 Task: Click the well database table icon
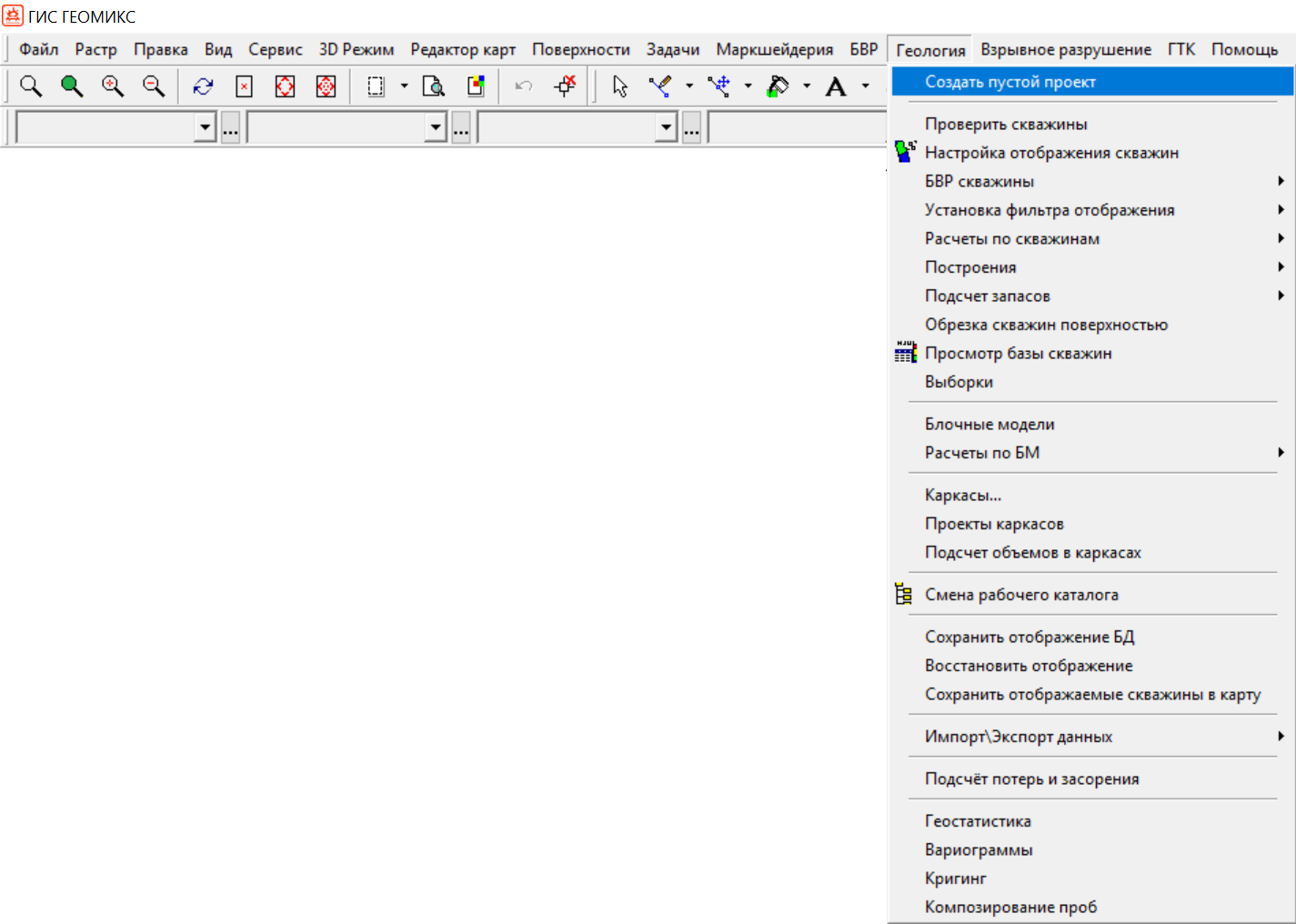point(905,353)
